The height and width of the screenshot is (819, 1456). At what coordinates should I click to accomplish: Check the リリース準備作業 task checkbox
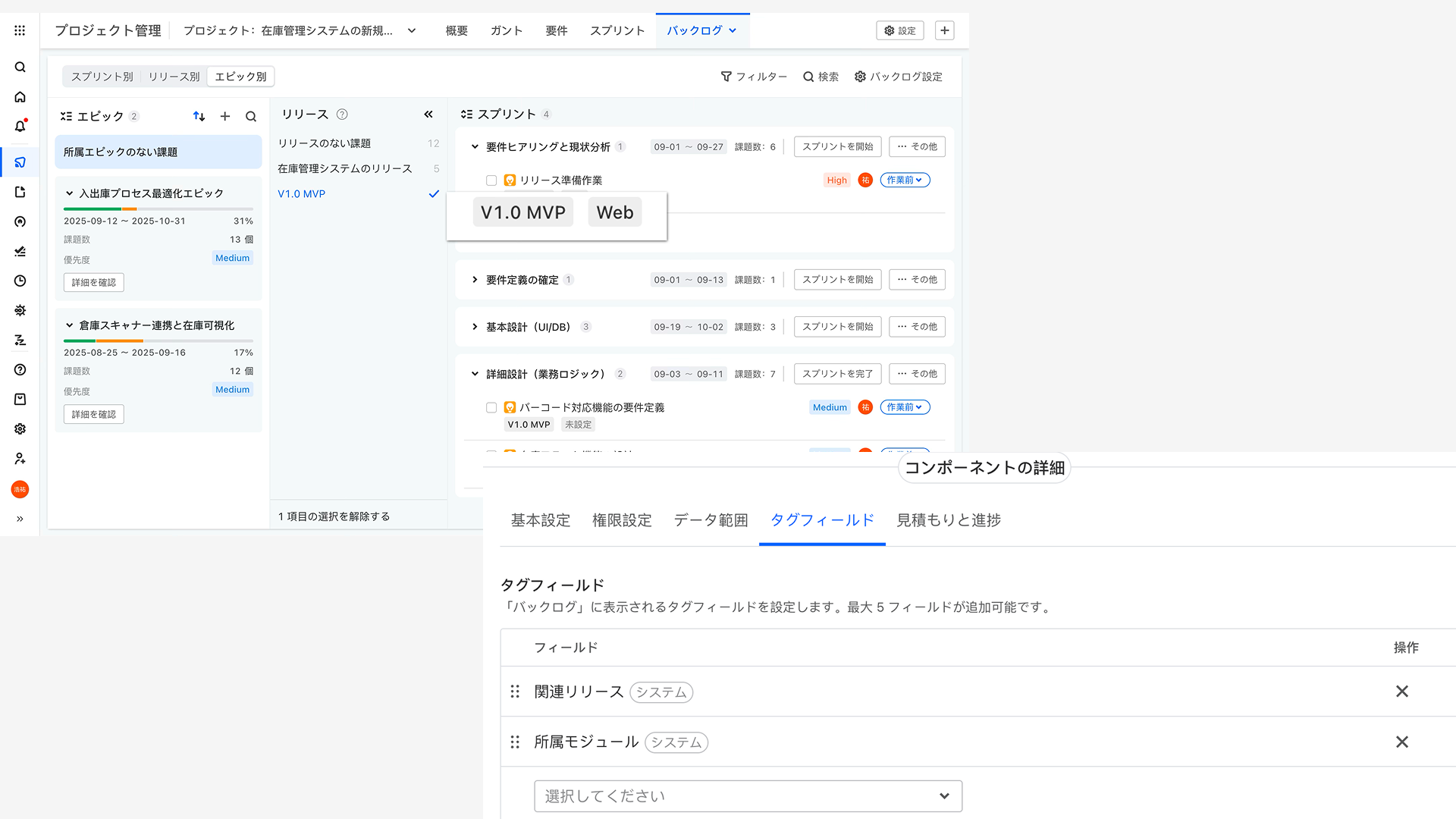(x=491, y=180)
